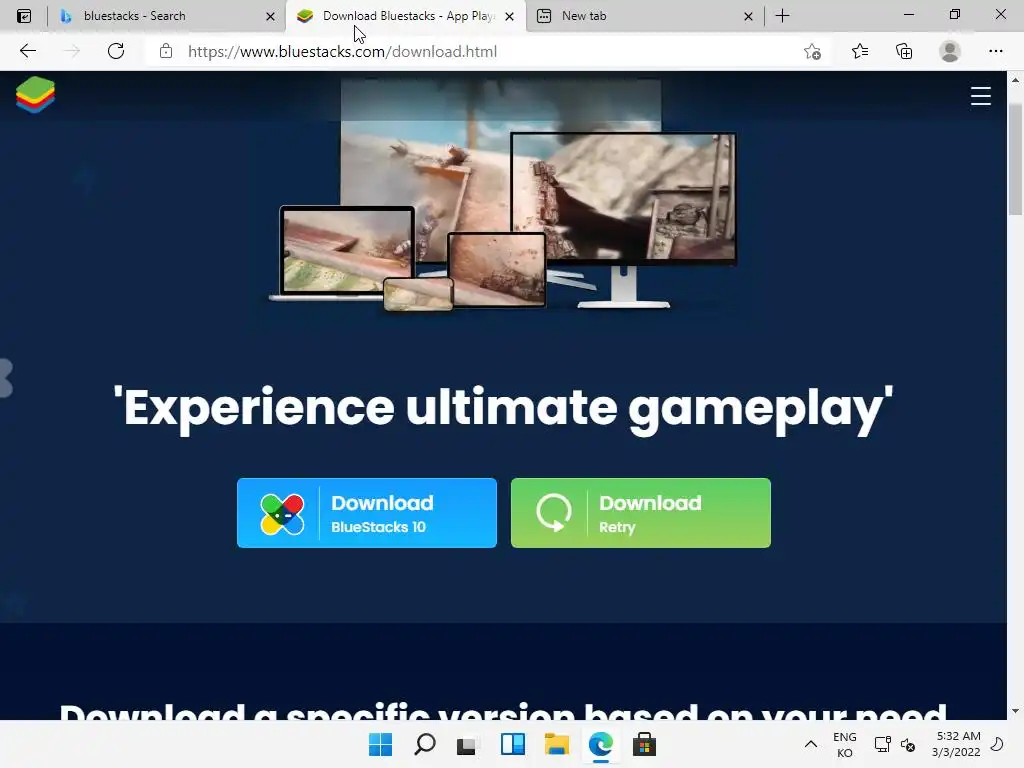The height and width of the screenshot is (768, 1024).
Task: Click 'Experience ultimate gameplay' heading
Action: (x=503, y=408)
